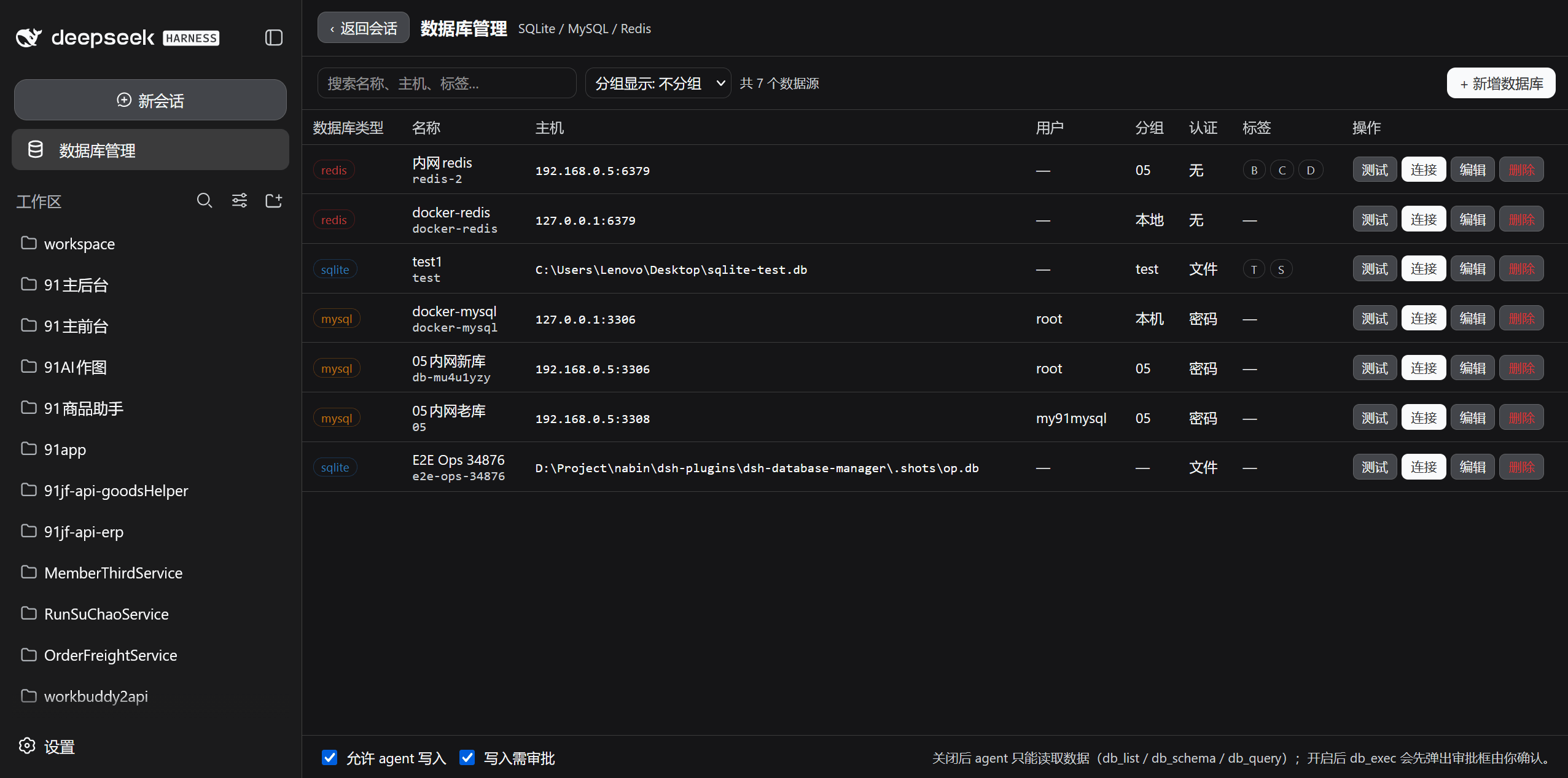Connect to 05内网新库 database
1568x778 pixels.
pyautogui.click(x=1424, y=368)
